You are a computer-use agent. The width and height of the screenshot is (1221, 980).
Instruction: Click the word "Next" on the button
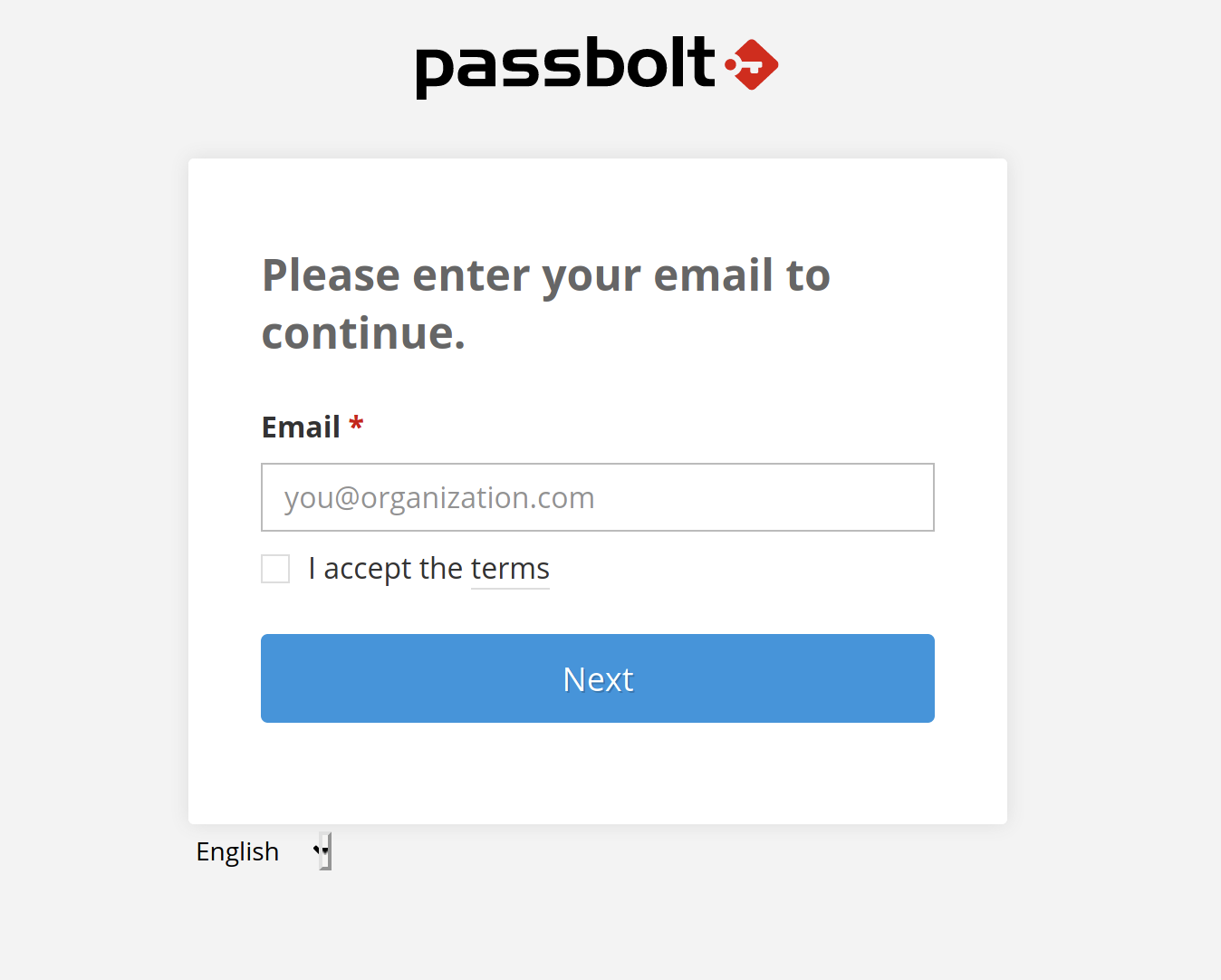pyautogui.click(x=598, y=679)
